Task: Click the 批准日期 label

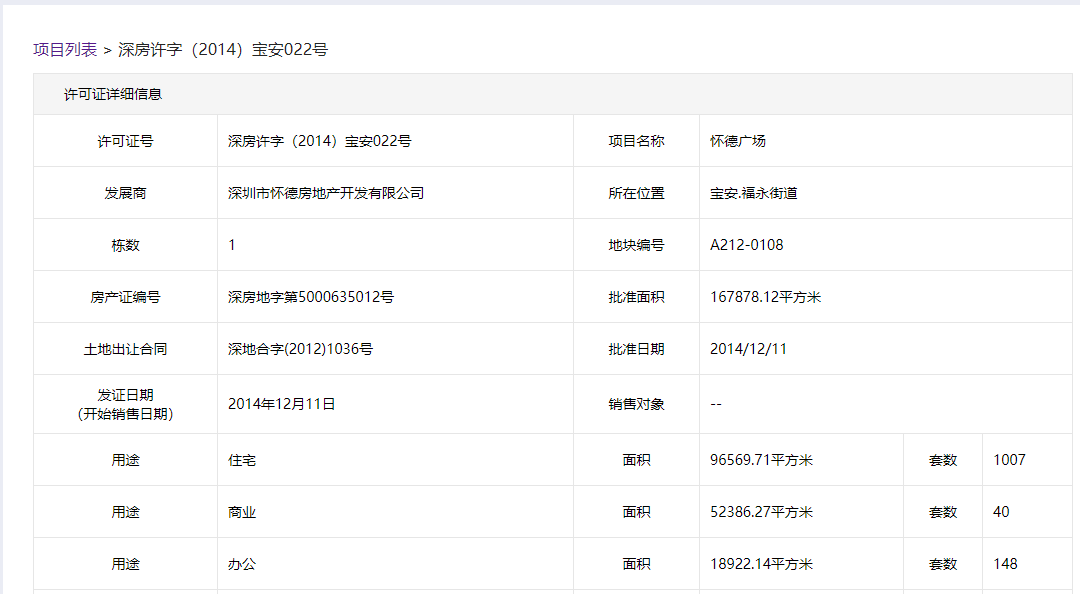Action: click(636, 349)
